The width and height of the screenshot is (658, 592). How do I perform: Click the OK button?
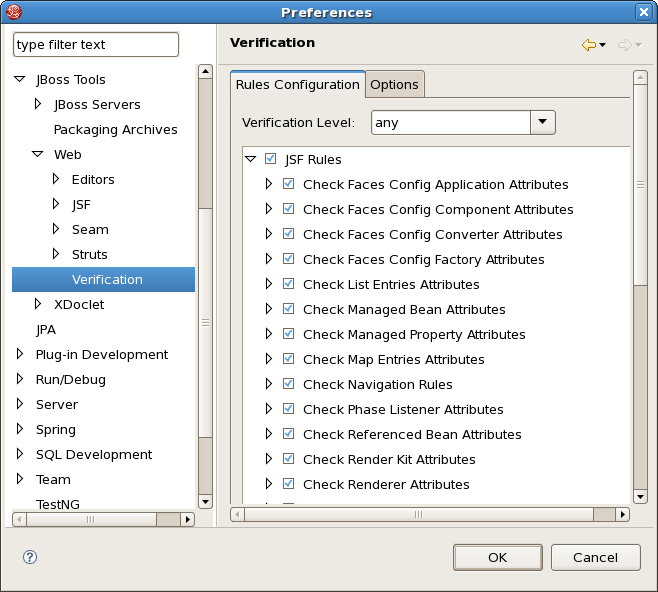click(x=498, y=557)
